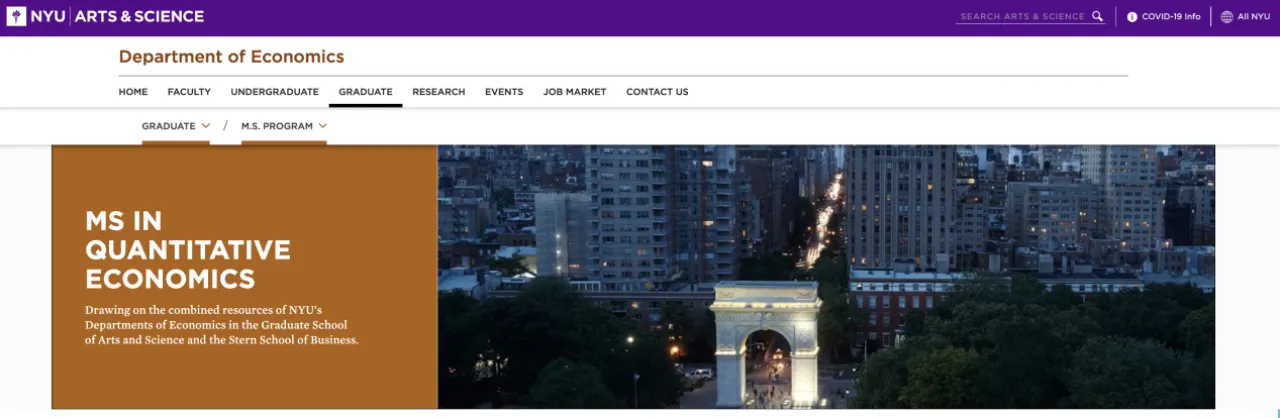Go to Events in the navigation bar
The height and width of the screenshot is (418, 1280).
[x=504, y=92]
